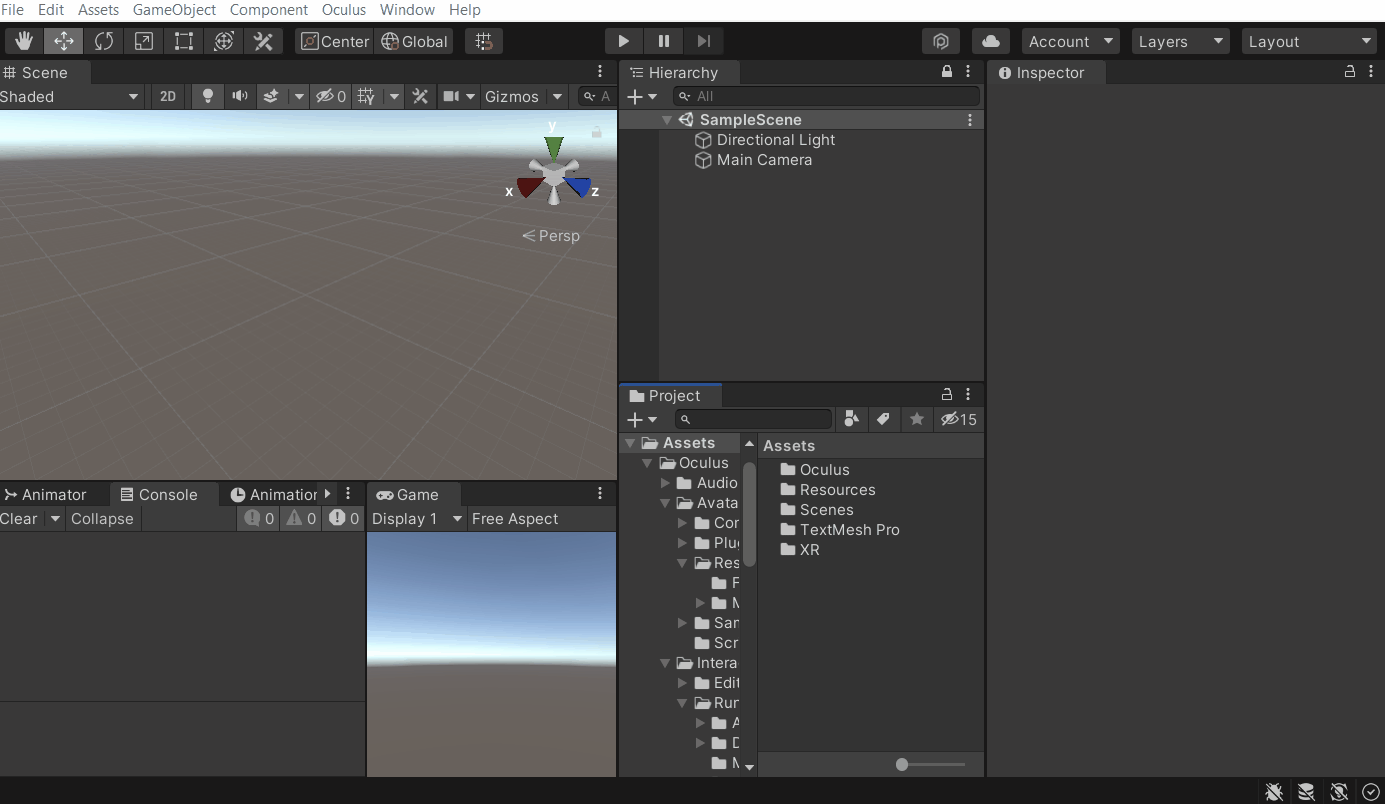Click the Collab service icon

pos(940,41)
